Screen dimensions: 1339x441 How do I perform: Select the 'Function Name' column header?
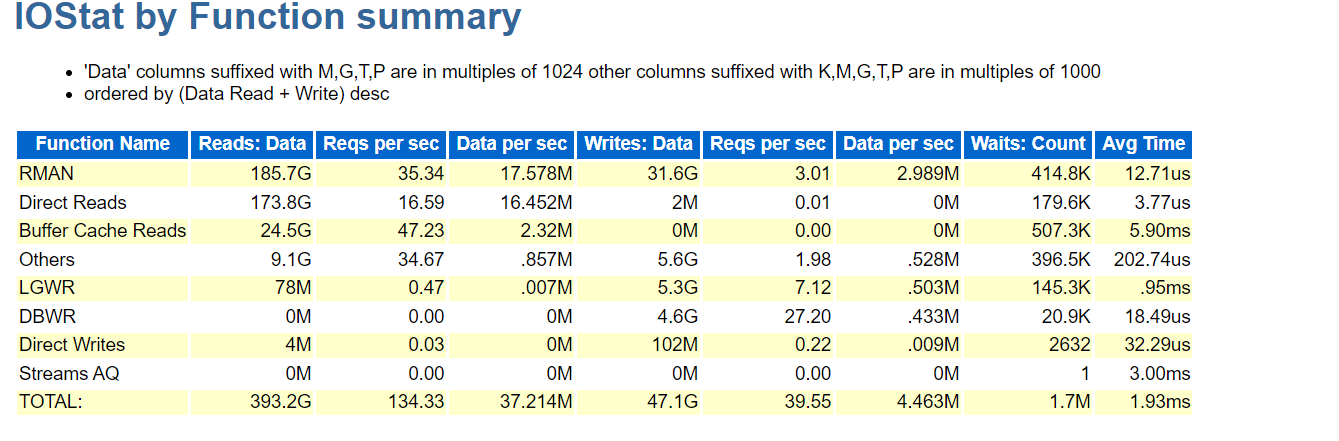[102, 144]
